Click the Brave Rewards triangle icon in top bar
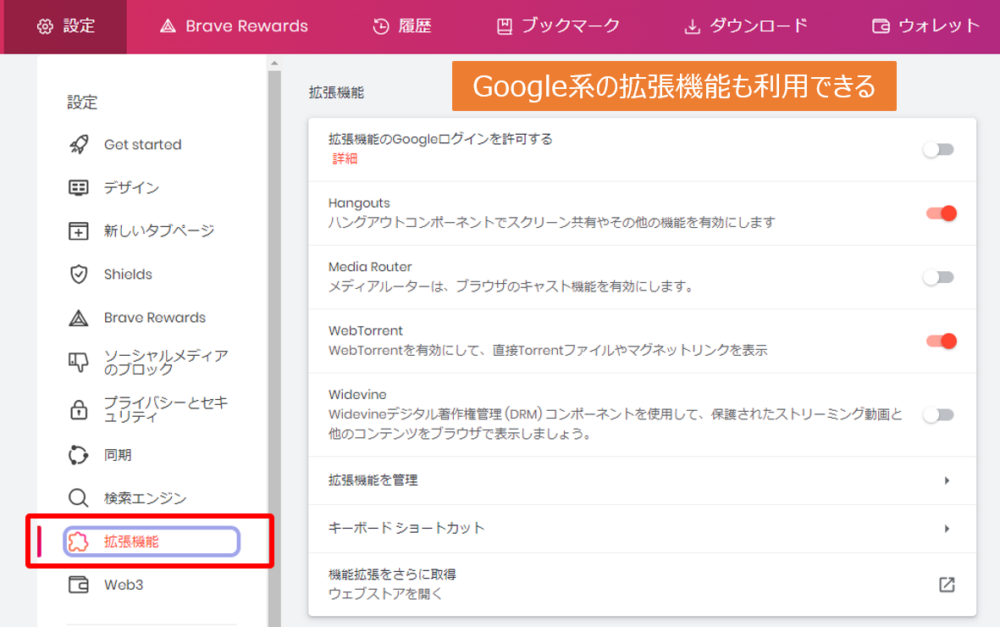1000x627 pixels. [168, 26]
